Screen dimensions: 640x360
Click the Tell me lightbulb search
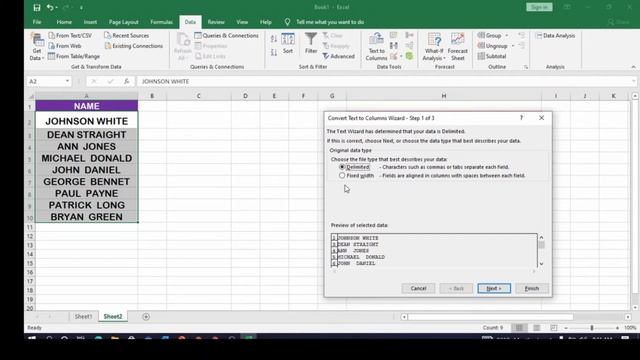tap(287, 22)
